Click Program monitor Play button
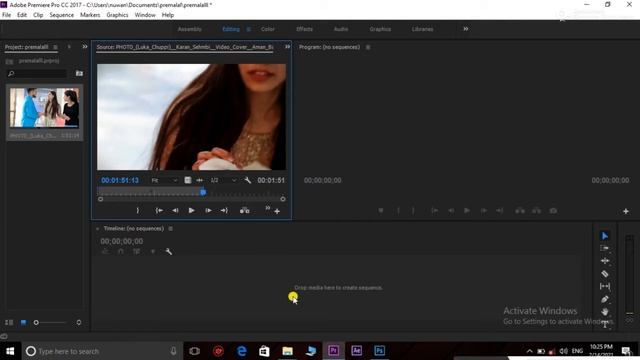 pos(467,211)
